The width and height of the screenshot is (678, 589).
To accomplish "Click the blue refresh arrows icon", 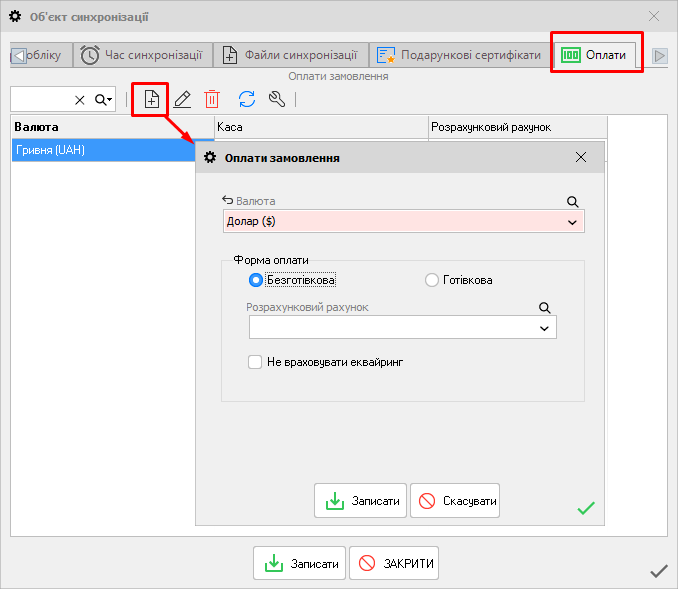I will click(x=246, y=99).
